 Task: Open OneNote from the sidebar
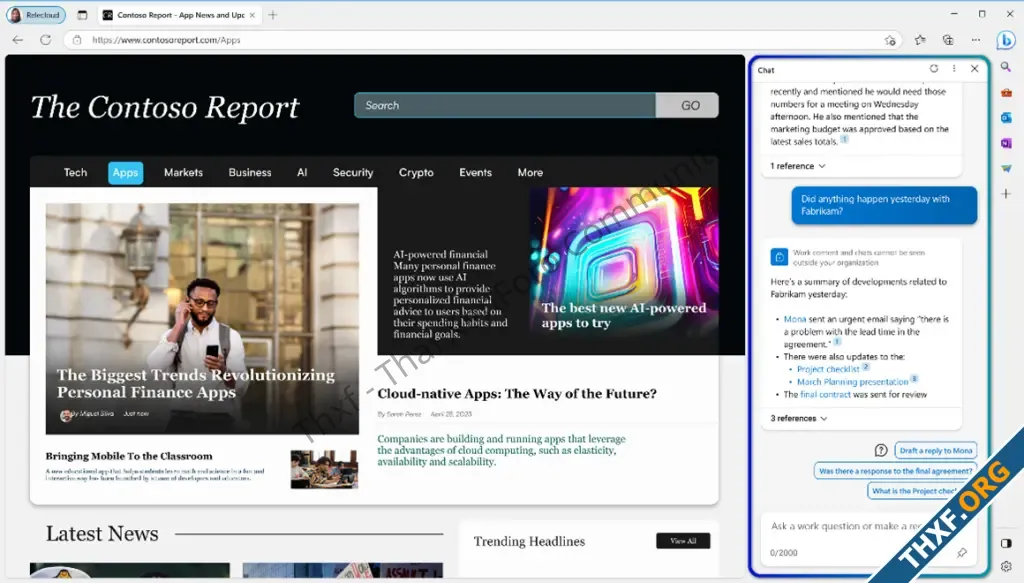click(1006, 143)
